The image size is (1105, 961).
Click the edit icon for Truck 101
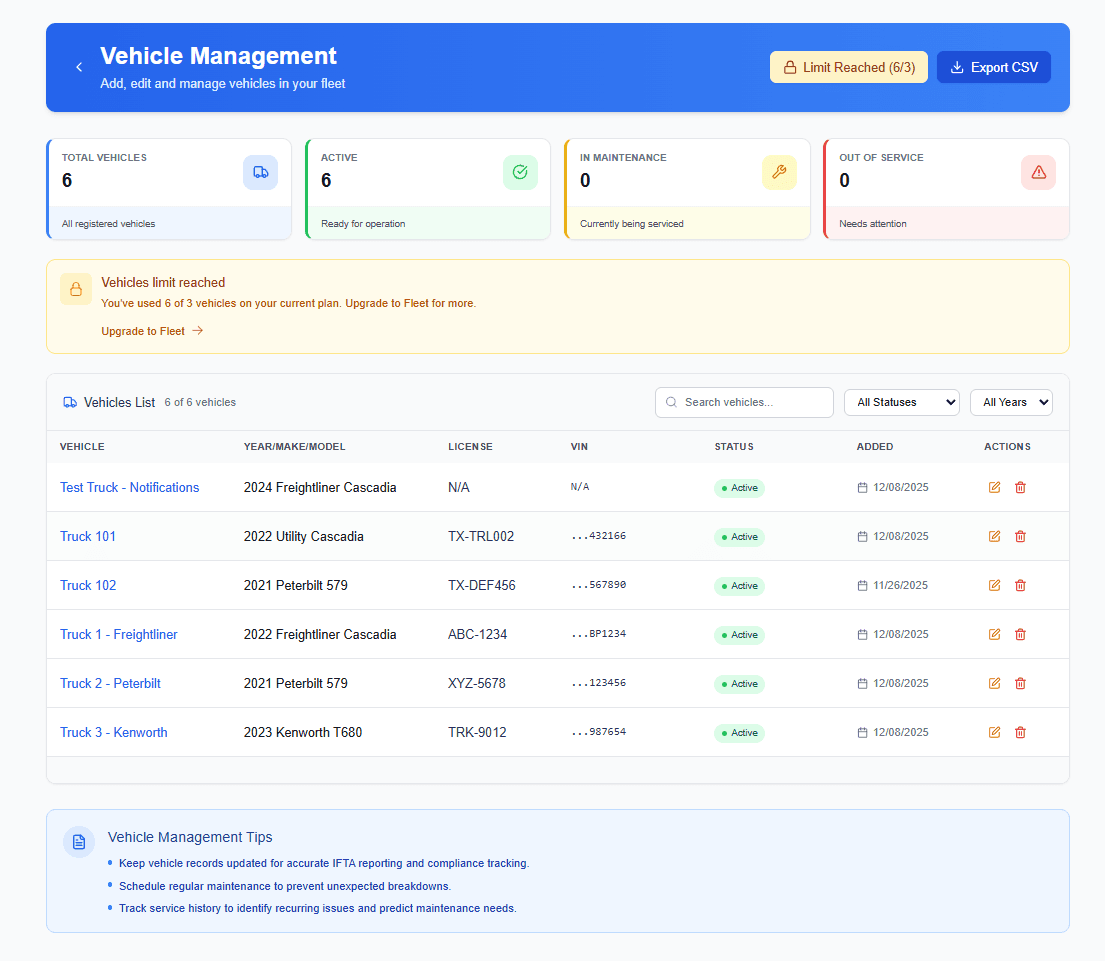(994, 536)
